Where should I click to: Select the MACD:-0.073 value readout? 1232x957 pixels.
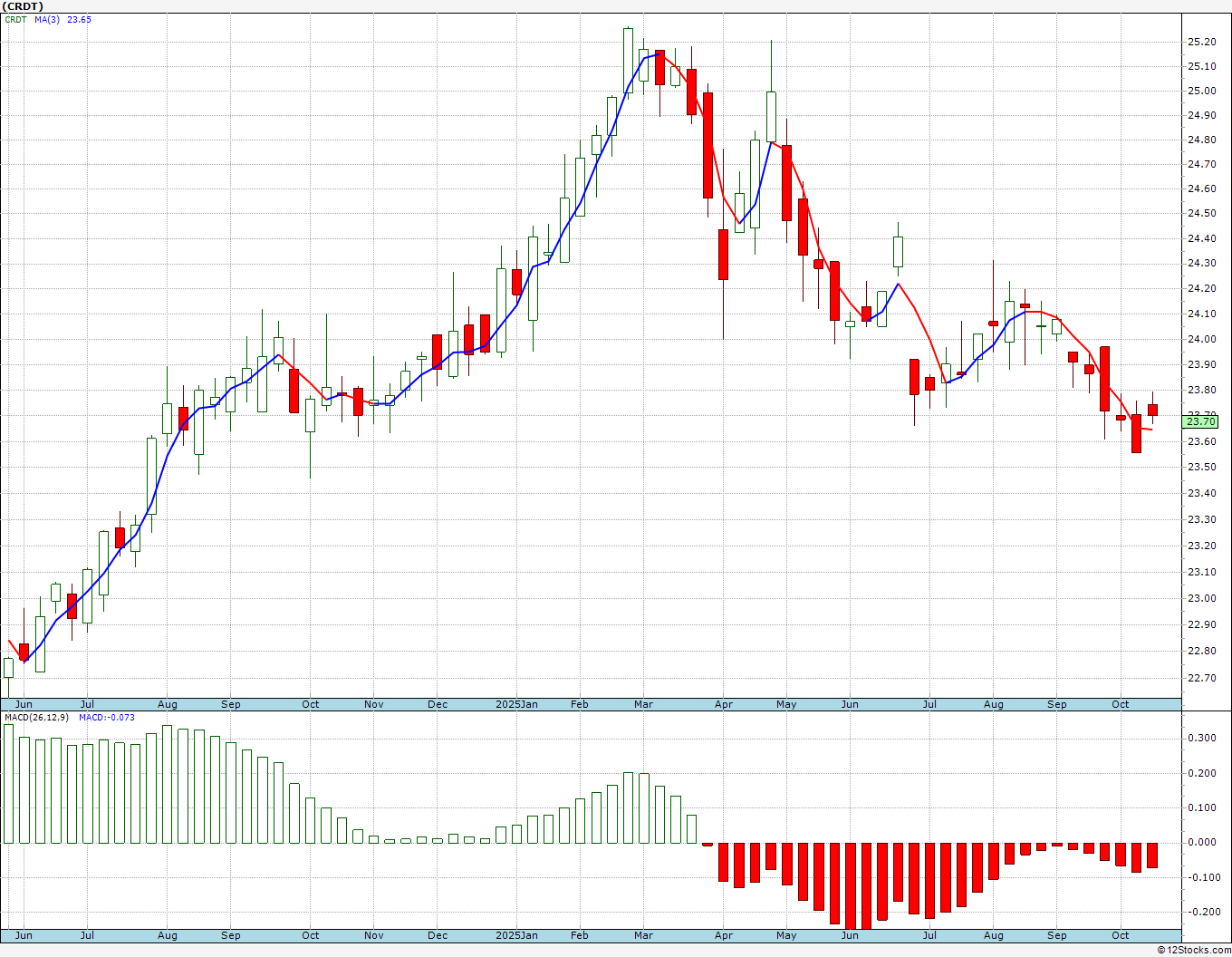point(106,717)
